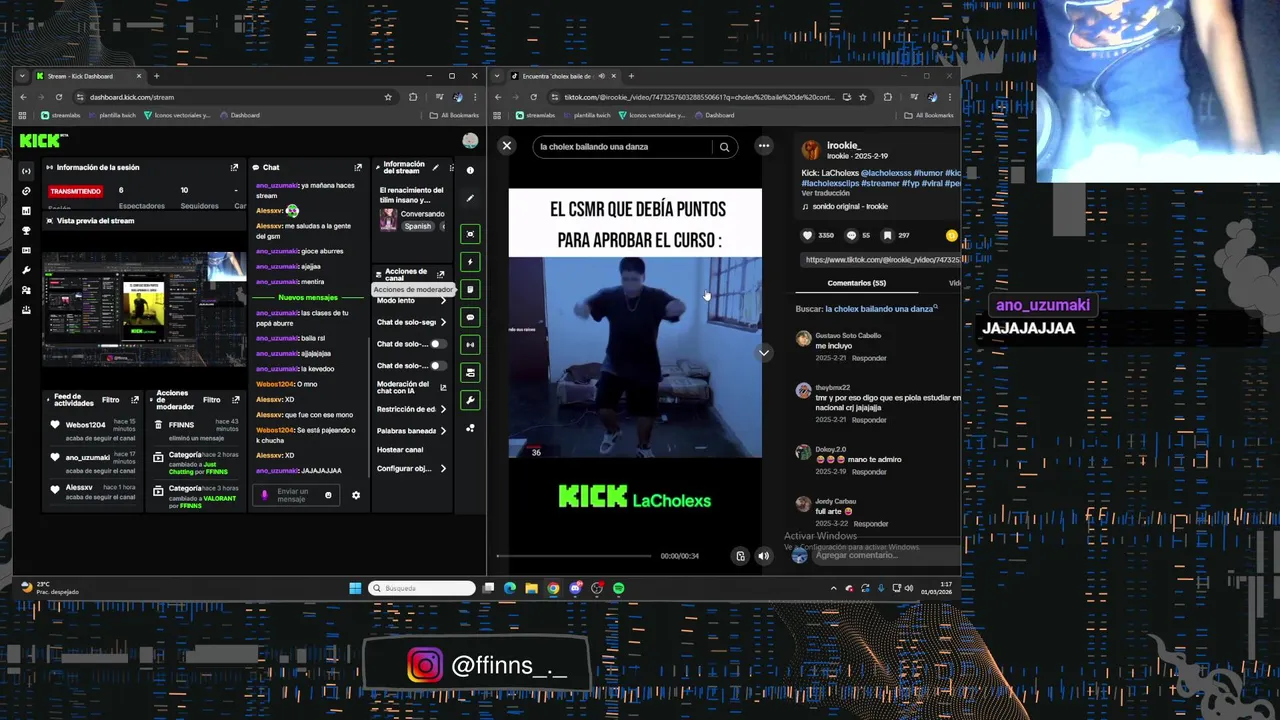The height and width of the screenshot is (720, 1280).
Task: Open streamlabs bookmark in Kick window
Action: [60, 115]
